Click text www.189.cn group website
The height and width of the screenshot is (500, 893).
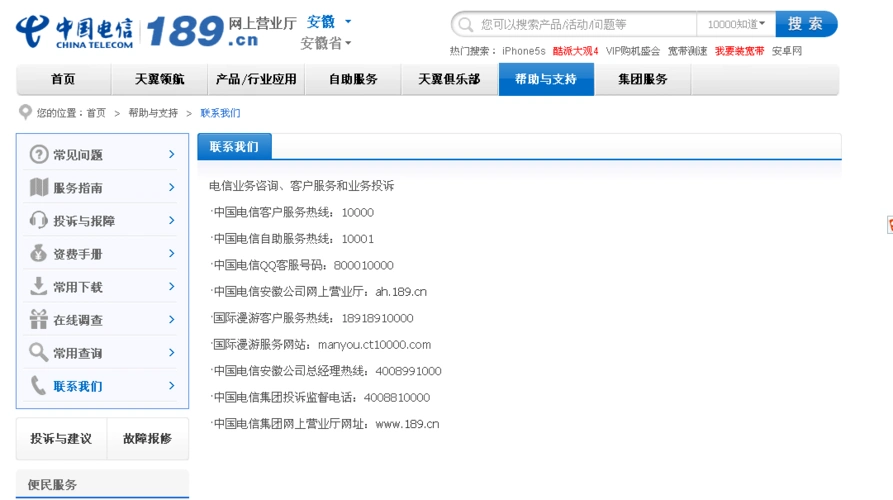(x=407, y=424)
